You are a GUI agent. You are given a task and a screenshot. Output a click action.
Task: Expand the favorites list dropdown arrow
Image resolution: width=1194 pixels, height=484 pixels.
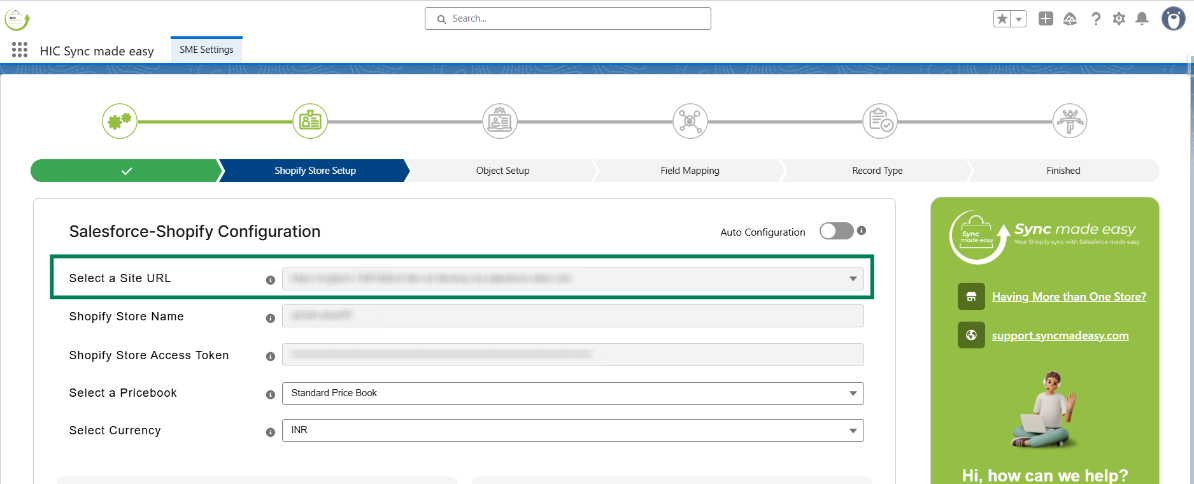[1019, 19]
